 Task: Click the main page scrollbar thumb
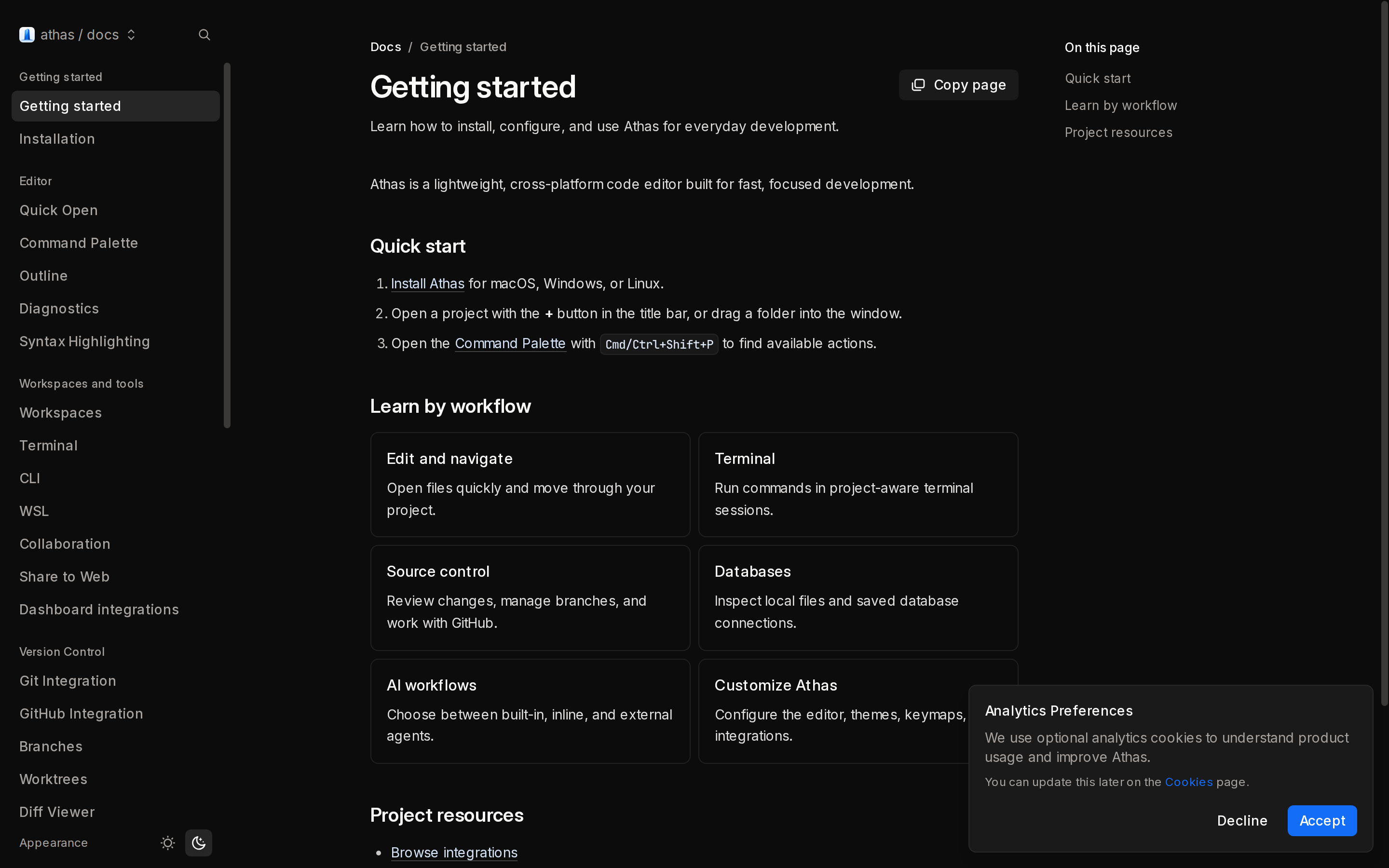point(1384,353)
